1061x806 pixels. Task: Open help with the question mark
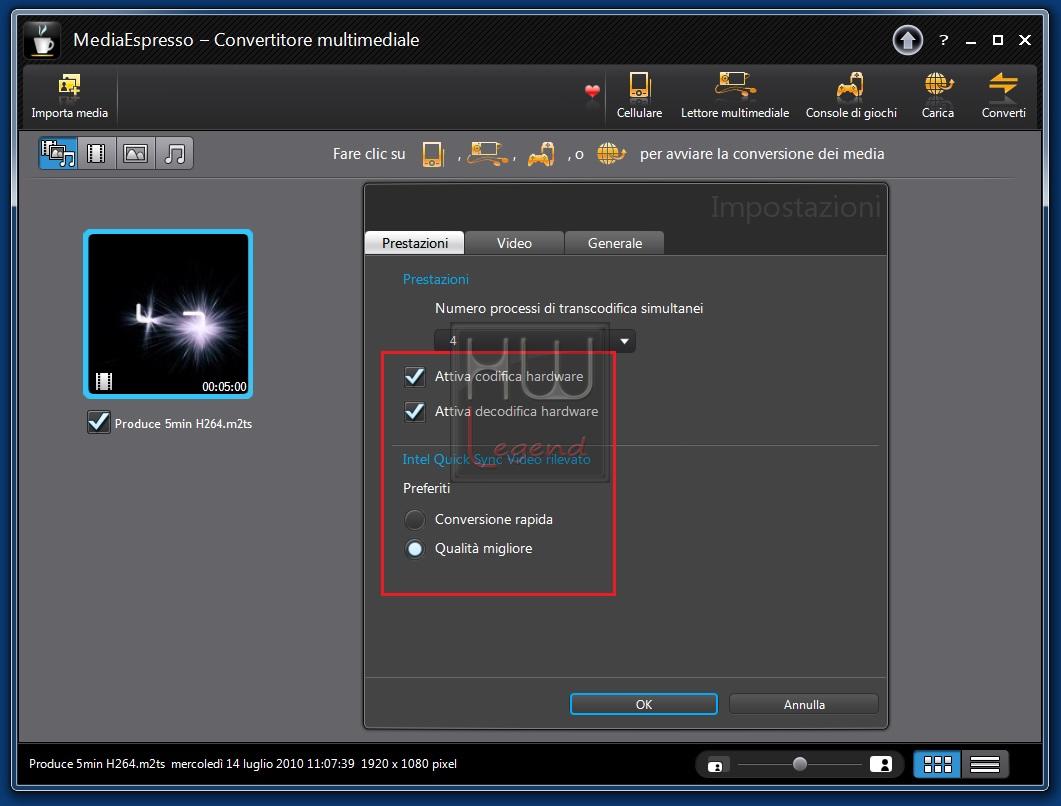(944, 41)
